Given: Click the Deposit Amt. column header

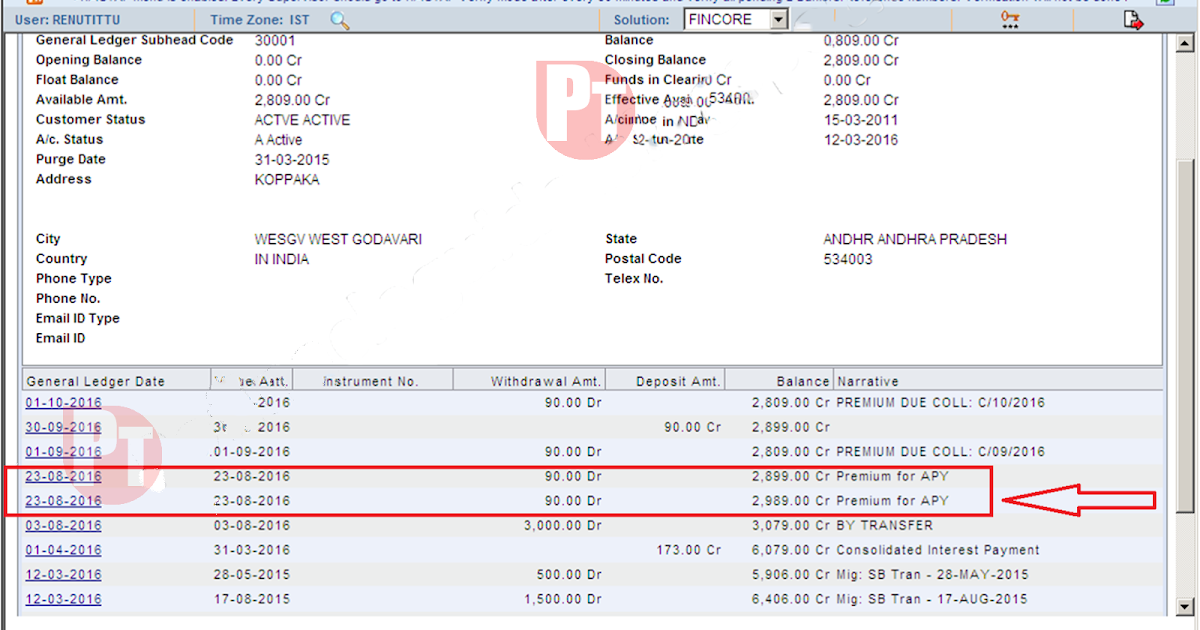Looking at the screenshot, I should [x=665, y=380].
